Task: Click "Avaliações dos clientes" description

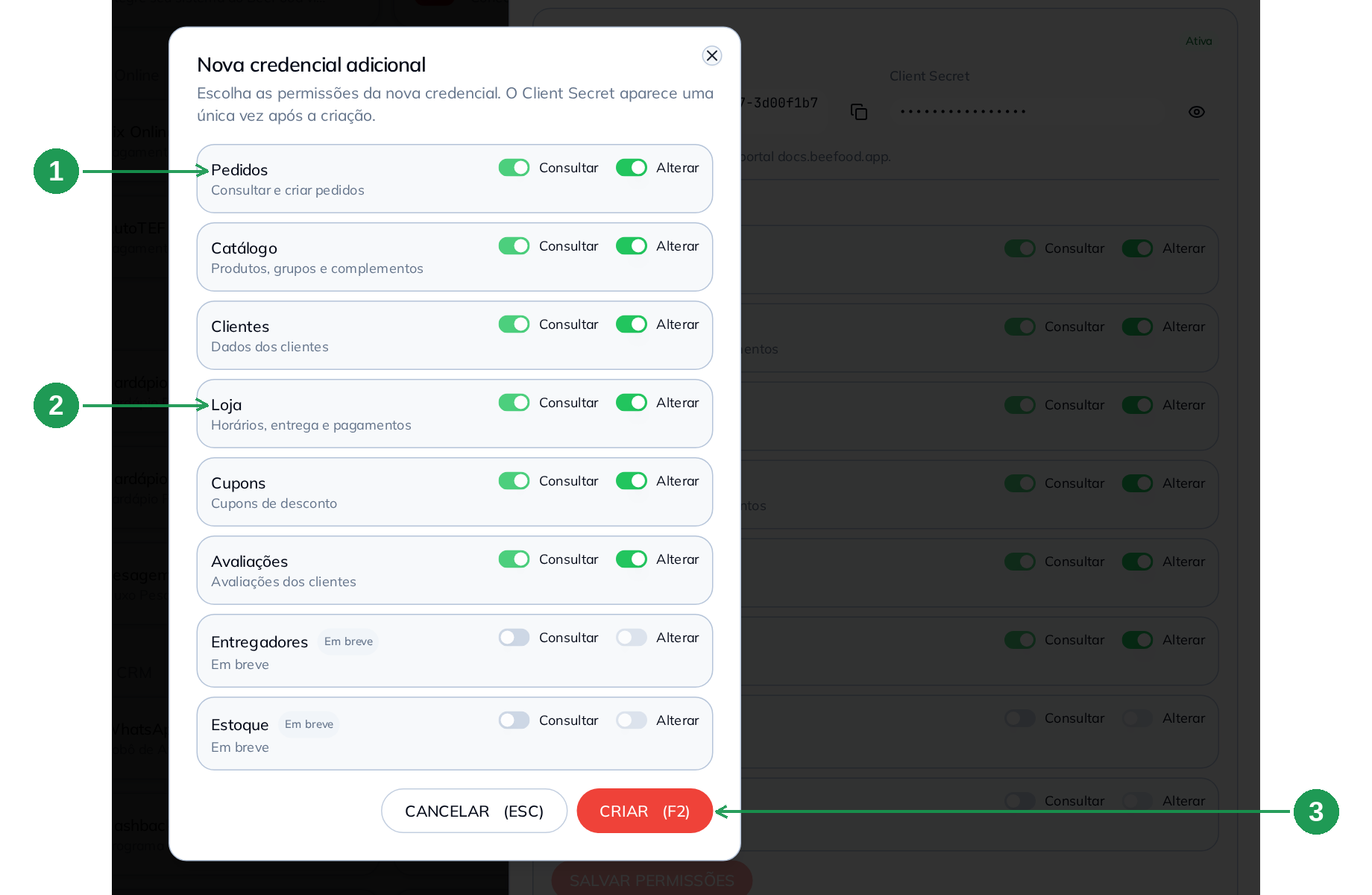Action: tap(283, 582)
